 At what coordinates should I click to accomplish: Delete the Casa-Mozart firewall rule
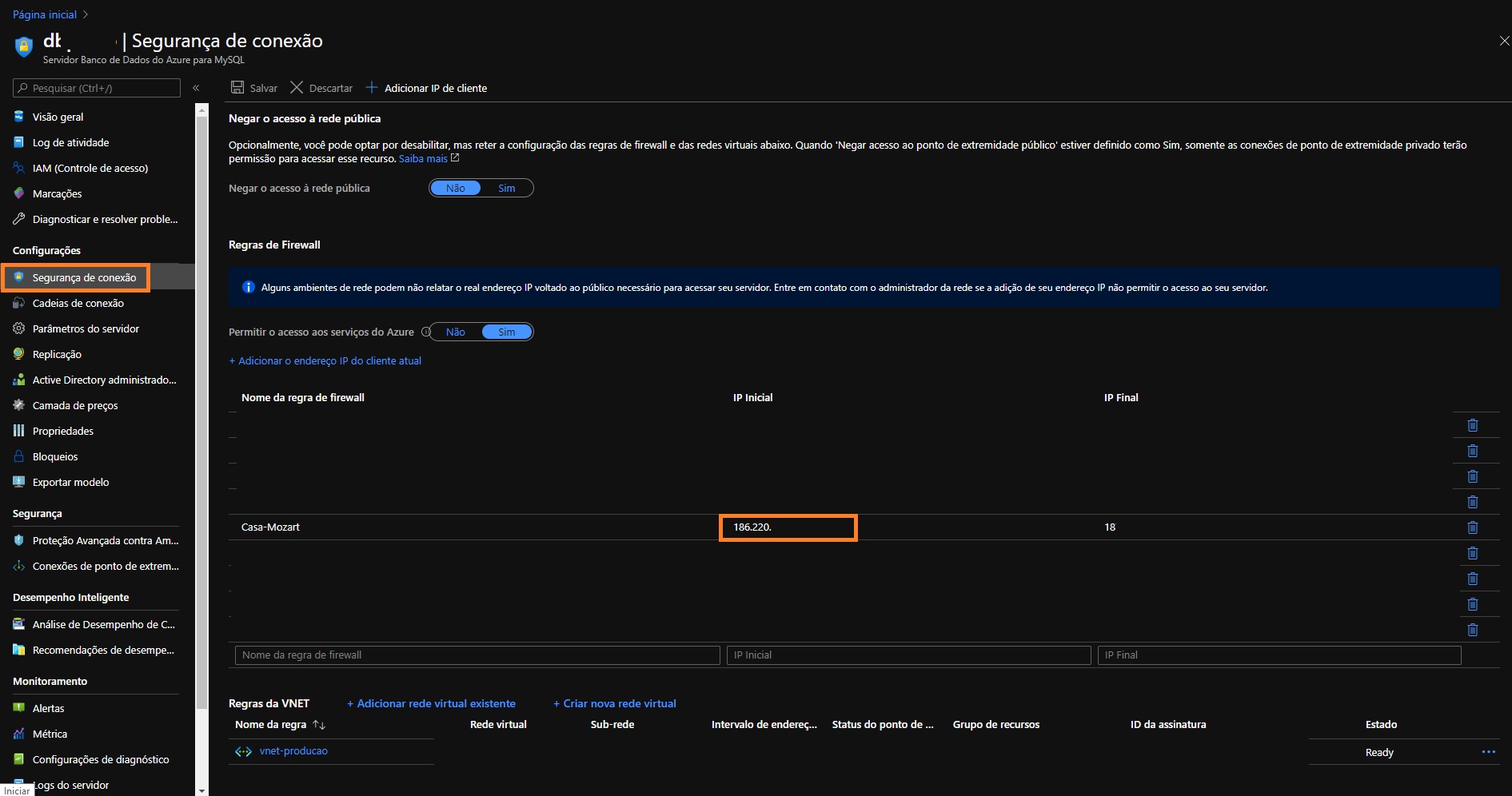[1472, 527]
